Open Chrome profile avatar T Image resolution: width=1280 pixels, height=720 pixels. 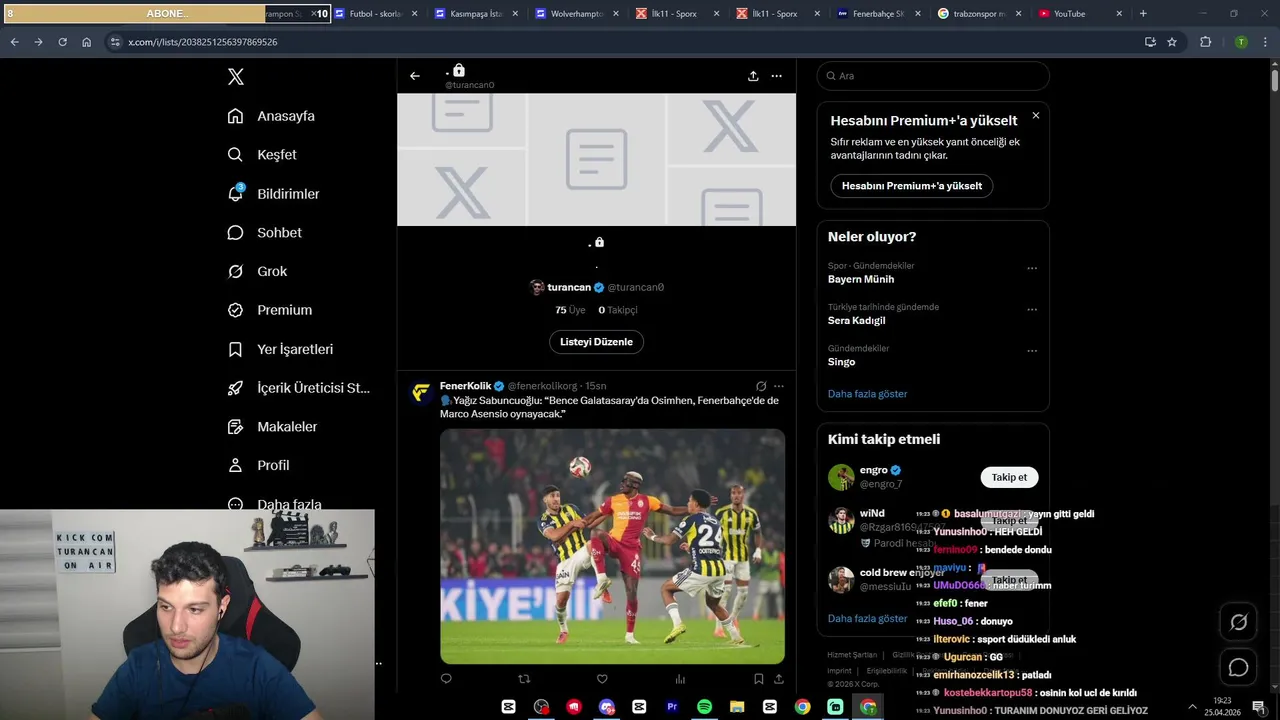pyautogui.click(x=1241, y=42)
